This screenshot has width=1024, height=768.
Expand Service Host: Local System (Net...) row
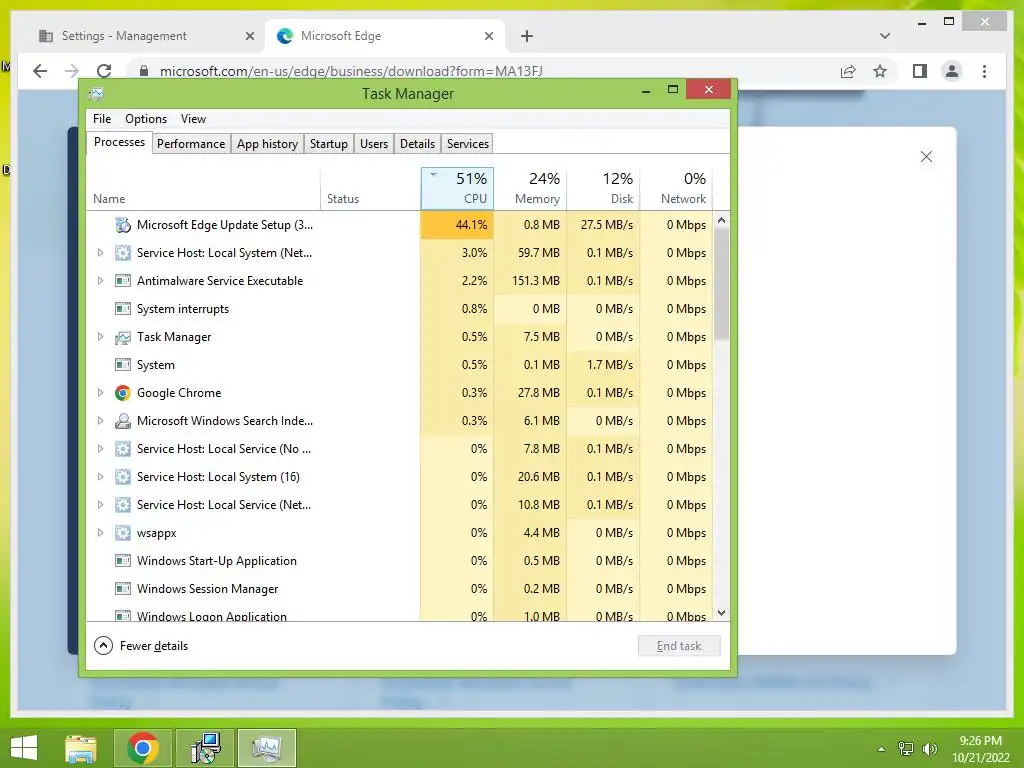100,253
